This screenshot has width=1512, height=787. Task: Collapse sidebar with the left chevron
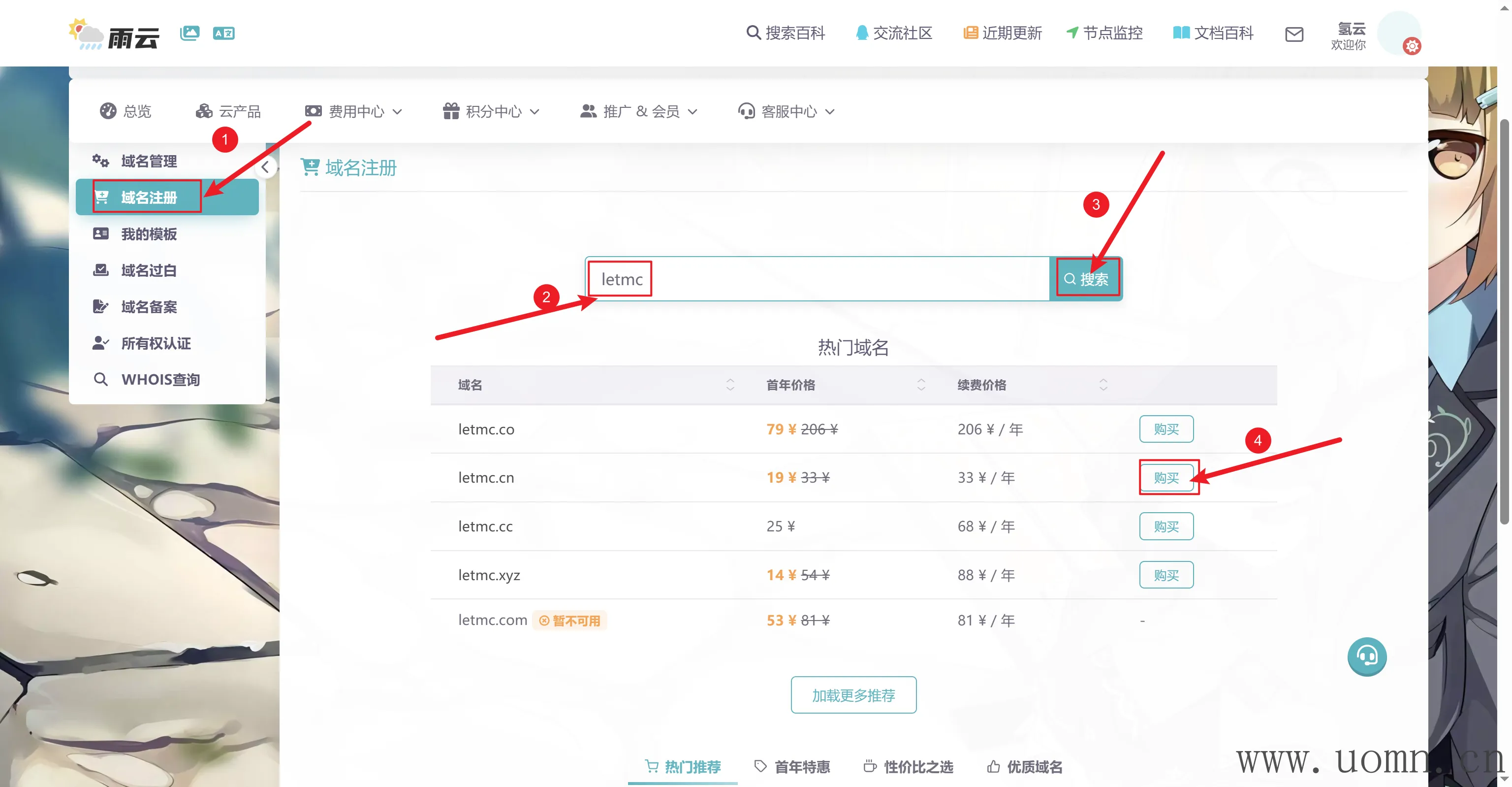coord(265,167)
